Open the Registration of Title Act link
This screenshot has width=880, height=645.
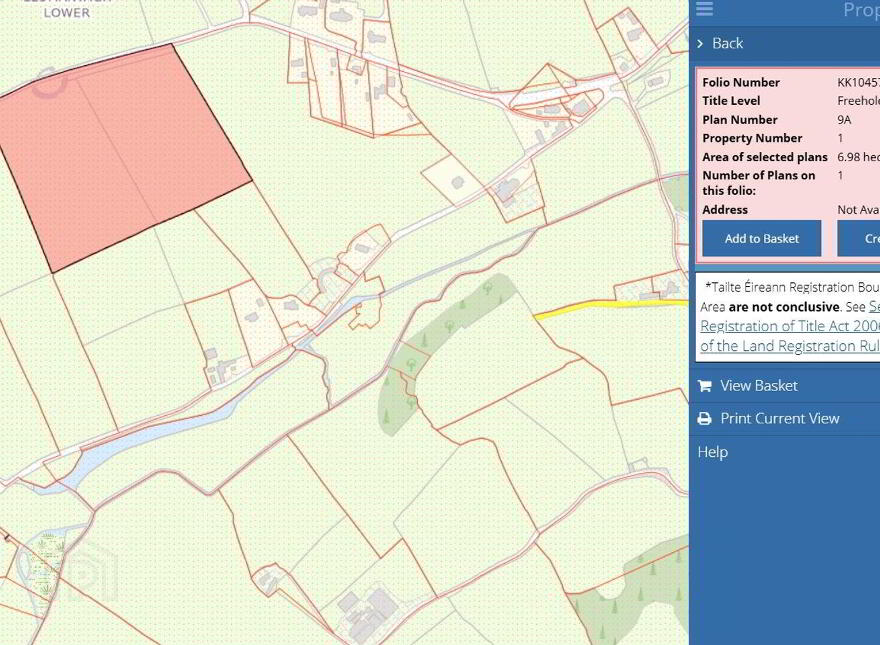(790, 326)
